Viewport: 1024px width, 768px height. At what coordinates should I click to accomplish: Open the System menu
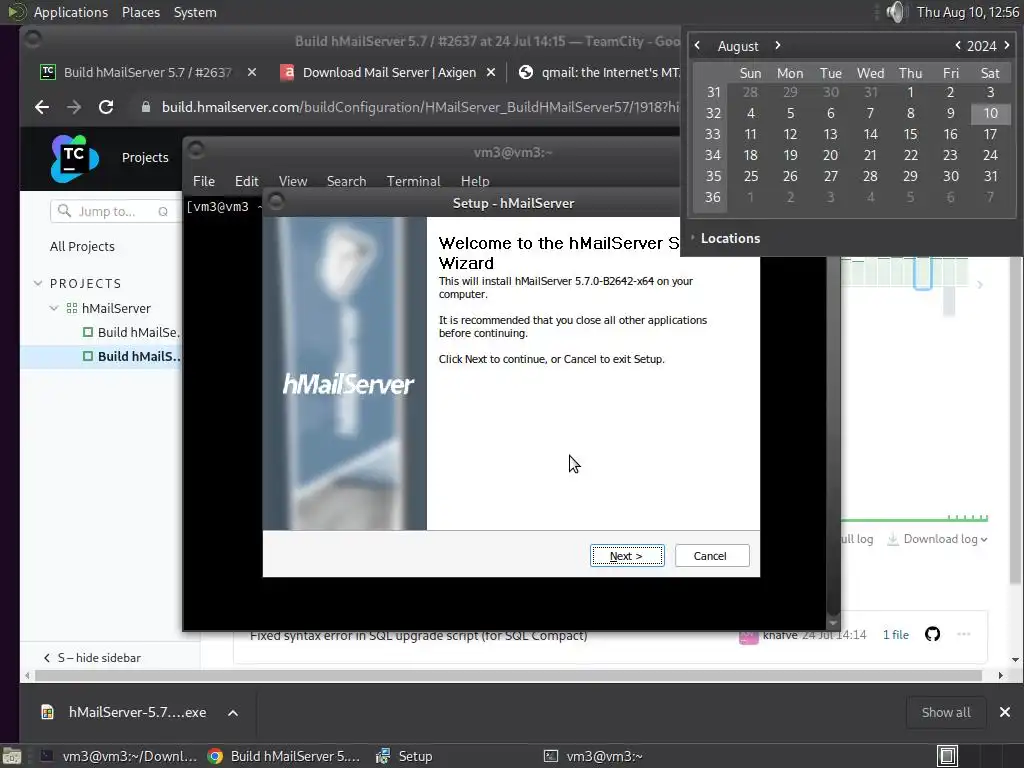tap(195, 12)
